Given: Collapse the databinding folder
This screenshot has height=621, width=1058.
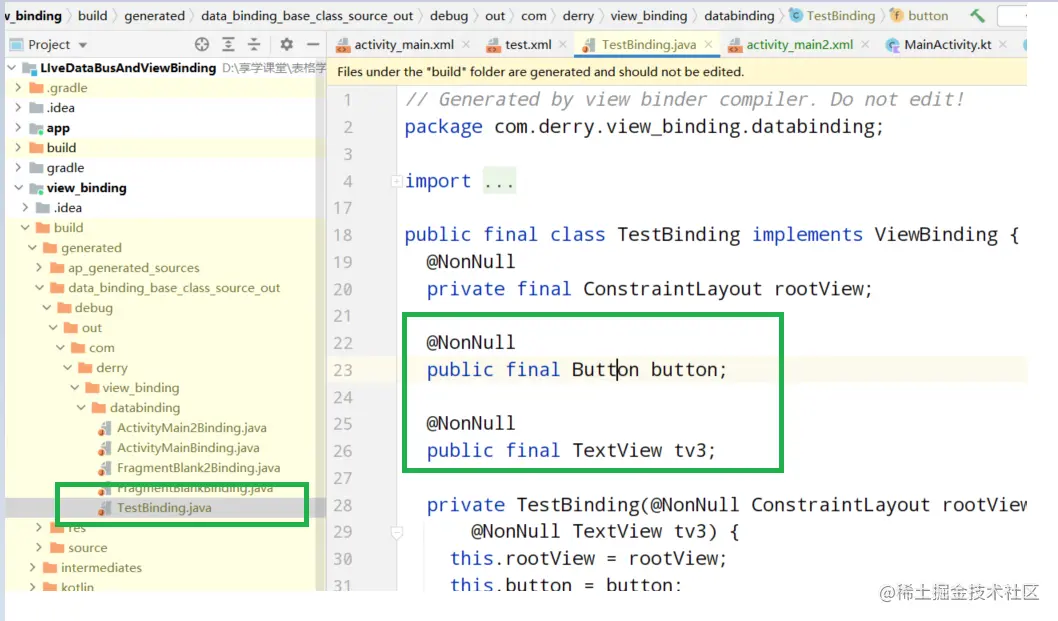Looking at the screenshot, I should pyautogui.click(x=82, y=408).
